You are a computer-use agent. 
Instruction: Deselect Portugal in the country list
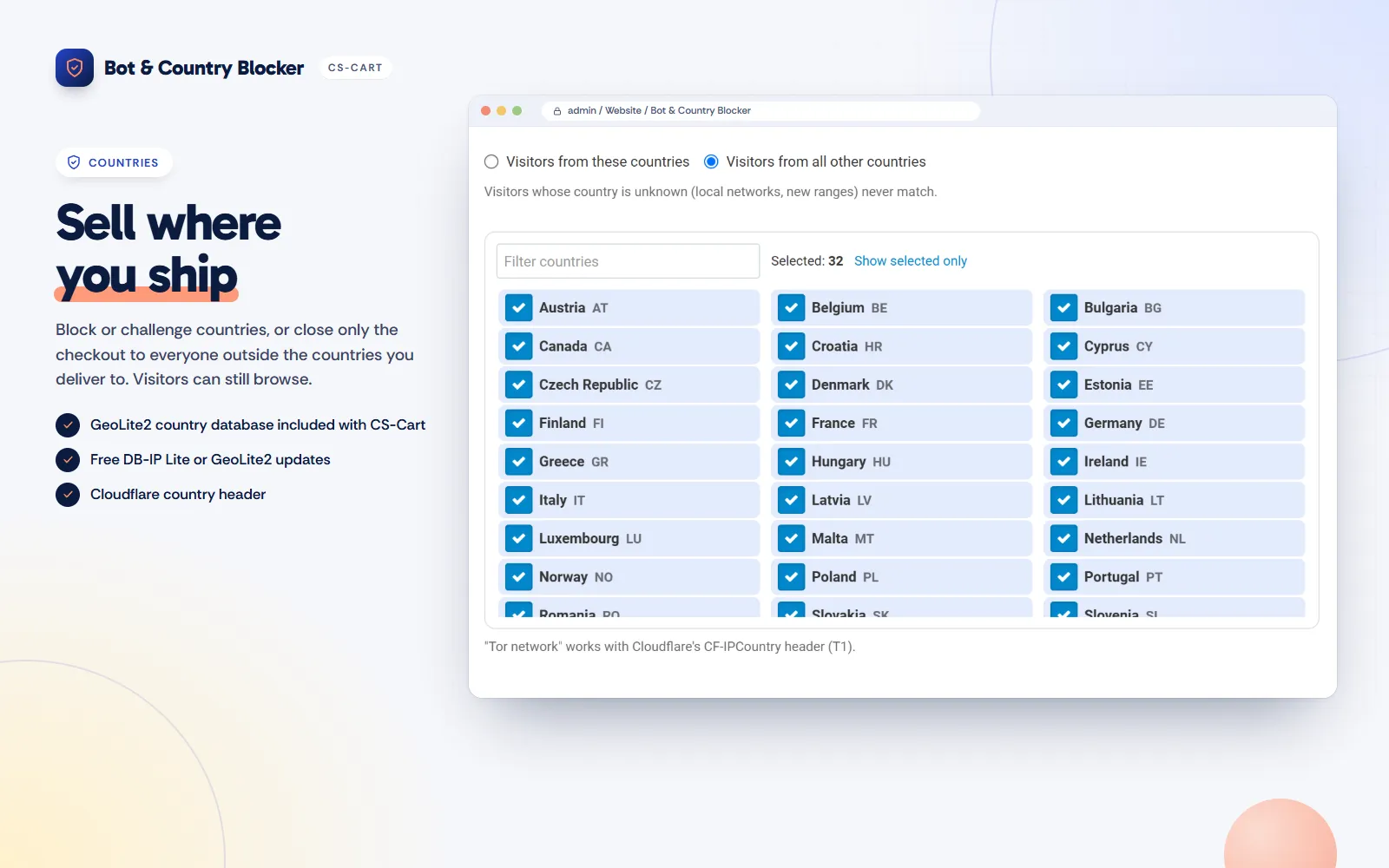coord(1063,577)
